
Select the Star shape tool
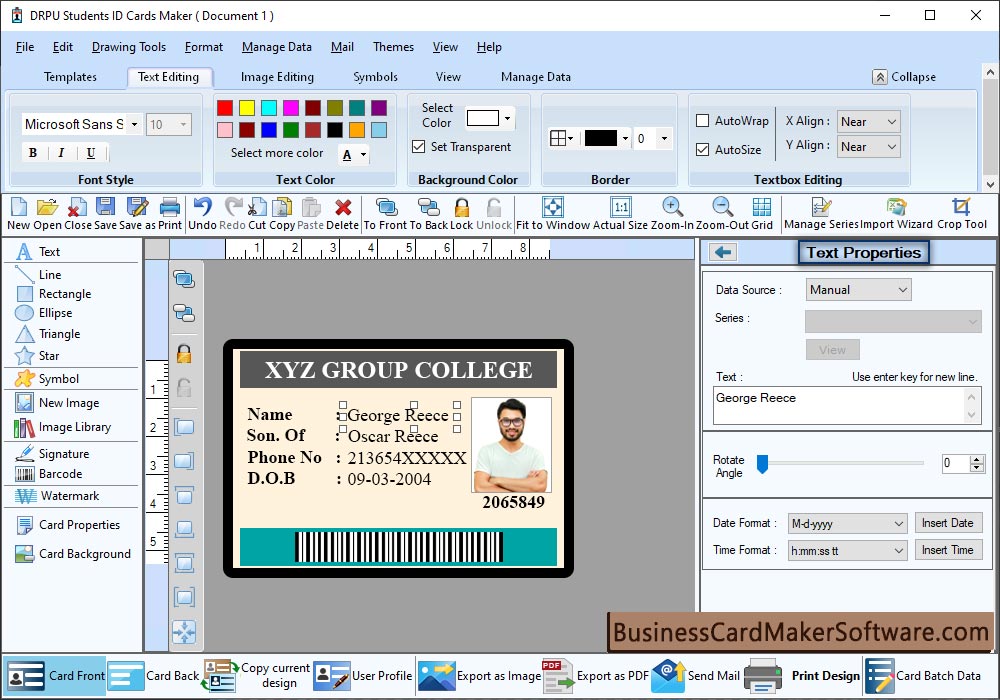(37, 356)
